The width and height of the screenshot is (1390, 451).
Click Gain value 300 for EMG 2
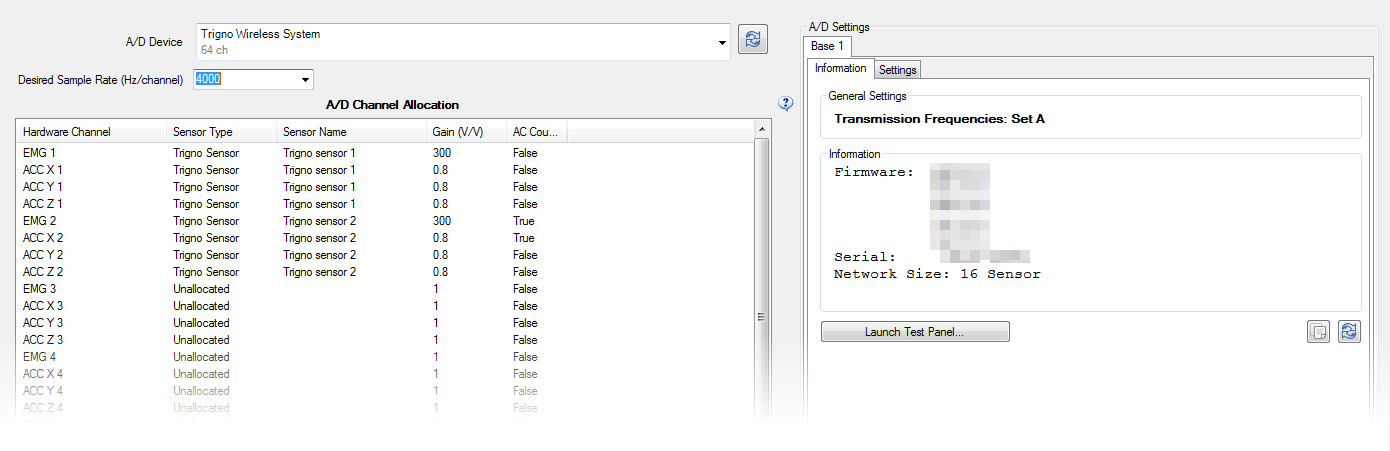point(442,220)
